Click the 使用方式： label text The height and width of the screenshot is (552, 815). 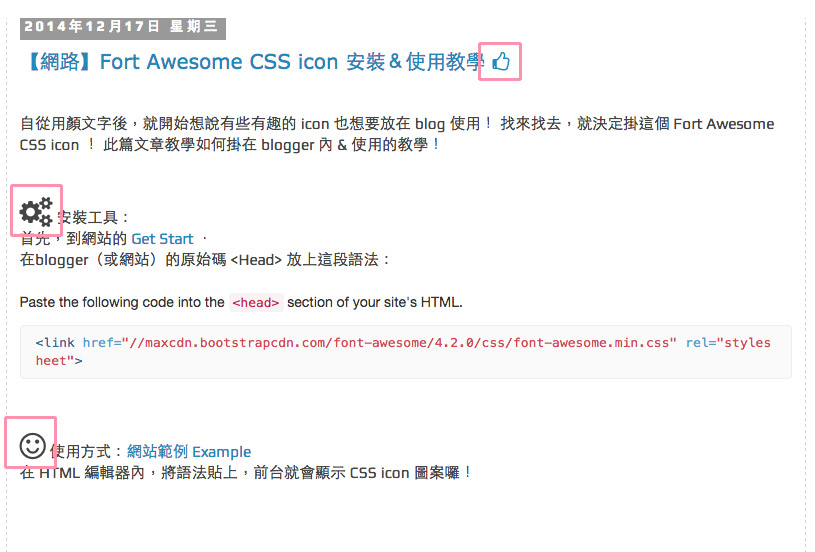pyautogui.click(x=87, y=452)
